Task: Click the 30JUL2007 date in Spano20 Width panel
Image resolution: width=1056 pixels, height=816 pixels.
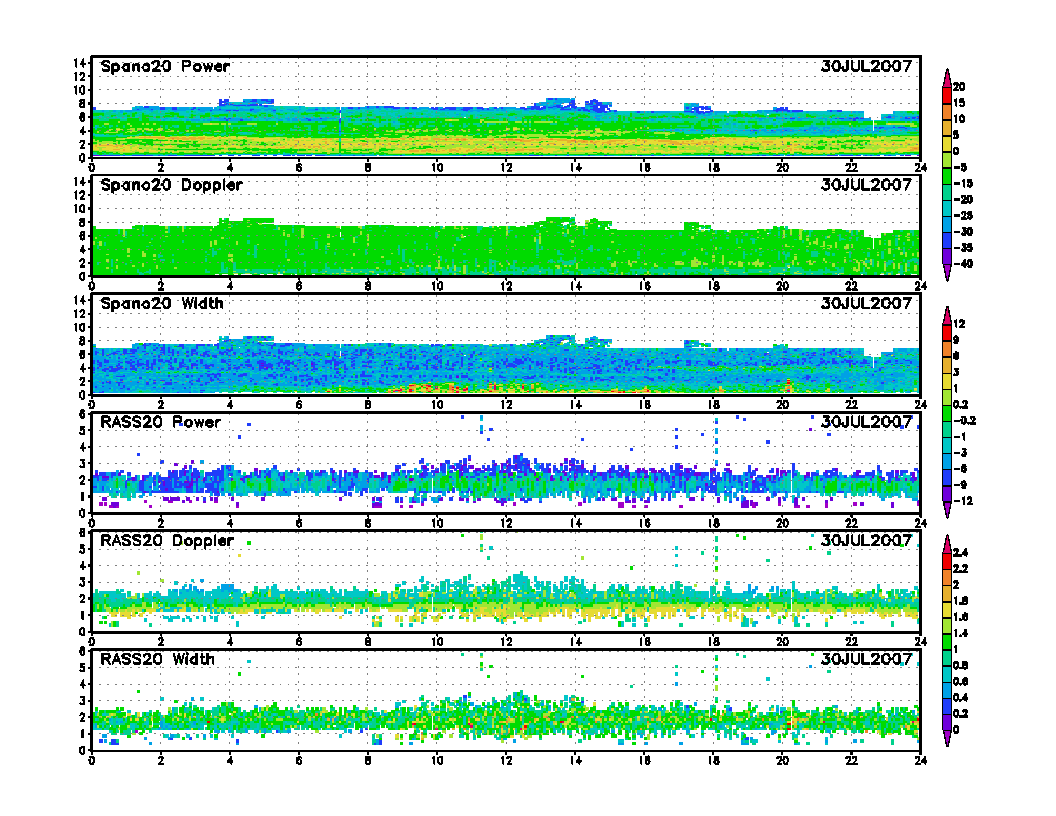Action: (867, 303)
